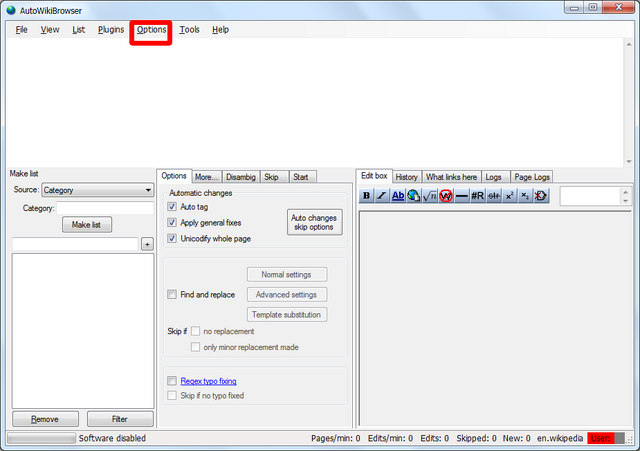Click the Make list button
Image resolution: width=640 pixels, height=451 pixels.
tap(87, 225)
